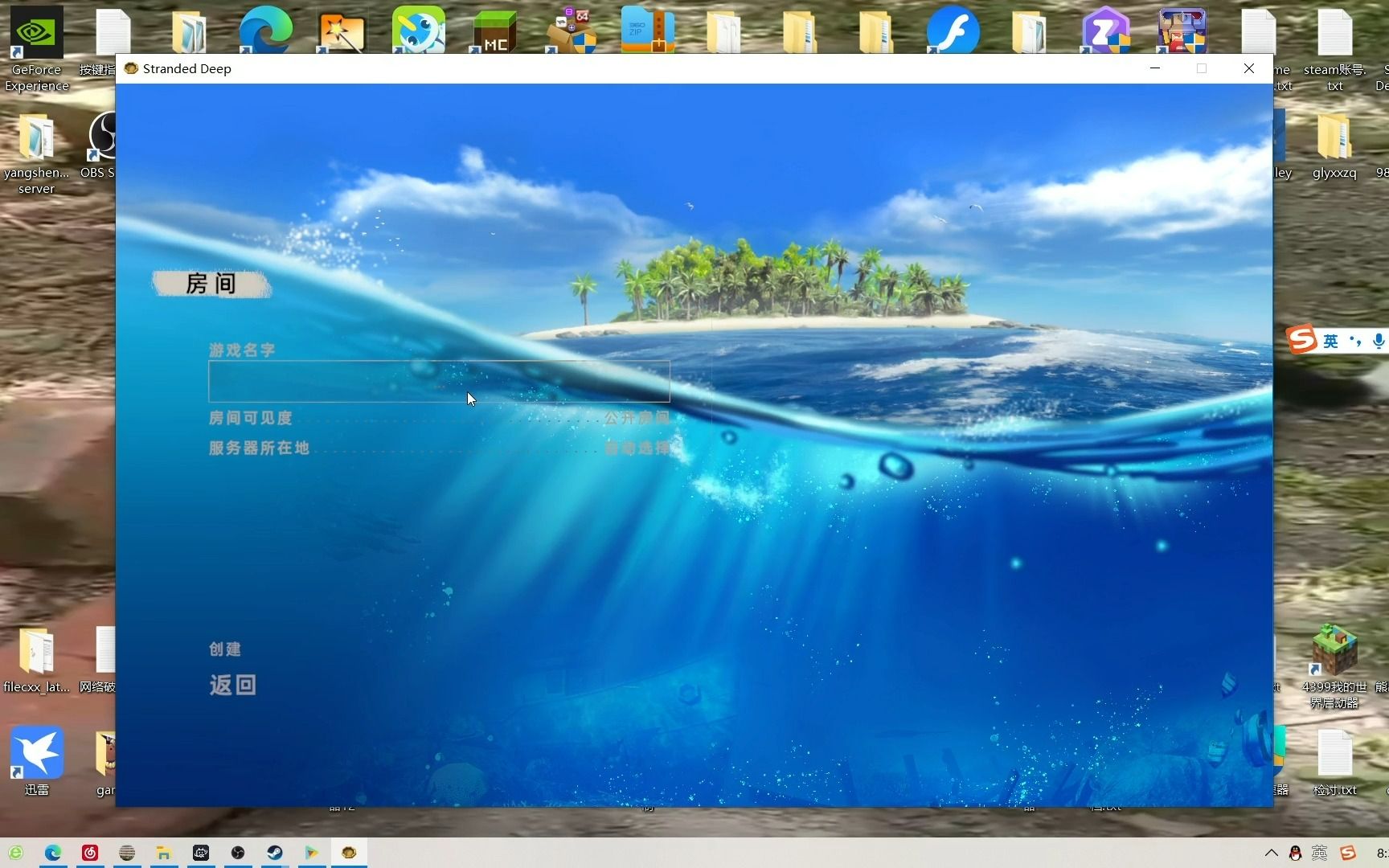Screen dimensions: 1389x868
Task: Open Microsoft Edge desktop shortcut
Action: [x=265, y=31]
